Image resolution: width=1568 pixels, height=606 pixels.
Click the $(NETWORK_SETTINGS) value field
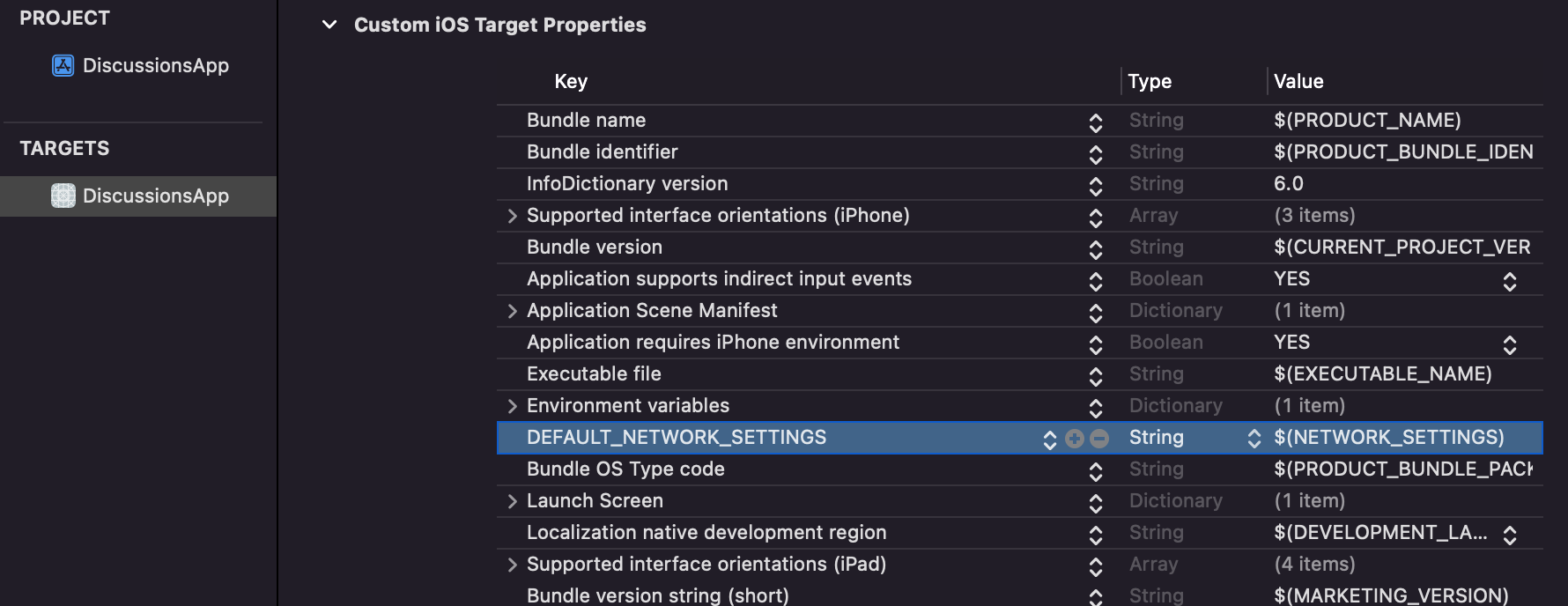point(1388,438)
